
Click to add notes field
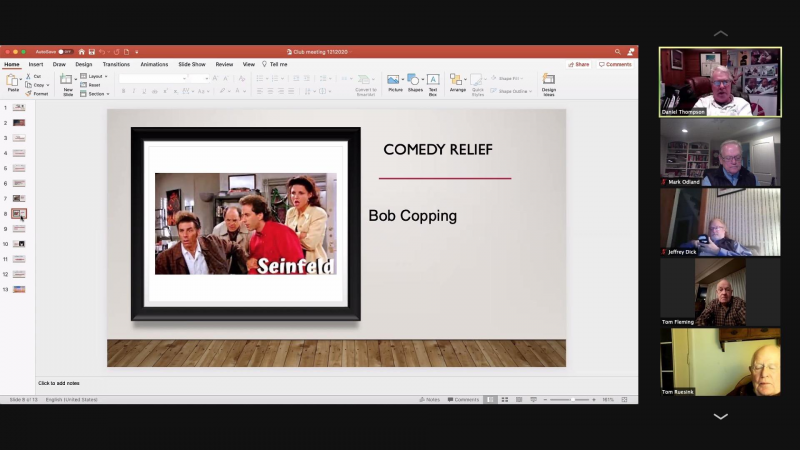tap(337, 383)
